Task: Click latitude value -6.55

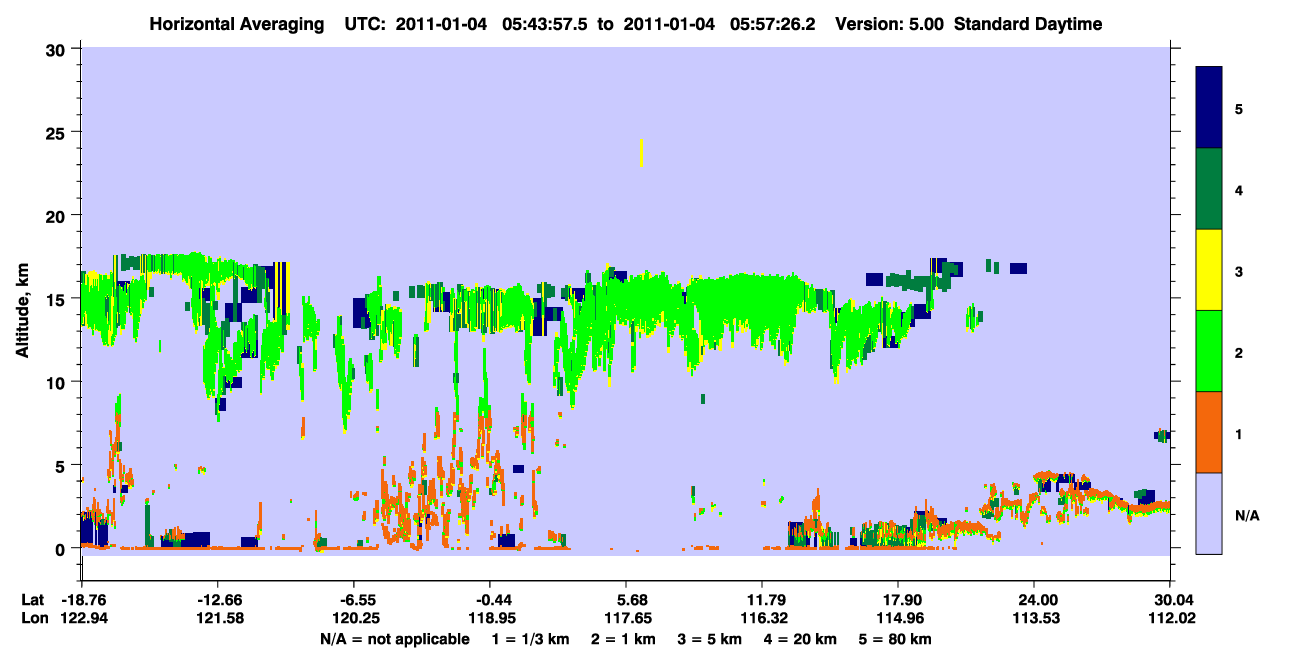Action: click(x=353, y=600)
